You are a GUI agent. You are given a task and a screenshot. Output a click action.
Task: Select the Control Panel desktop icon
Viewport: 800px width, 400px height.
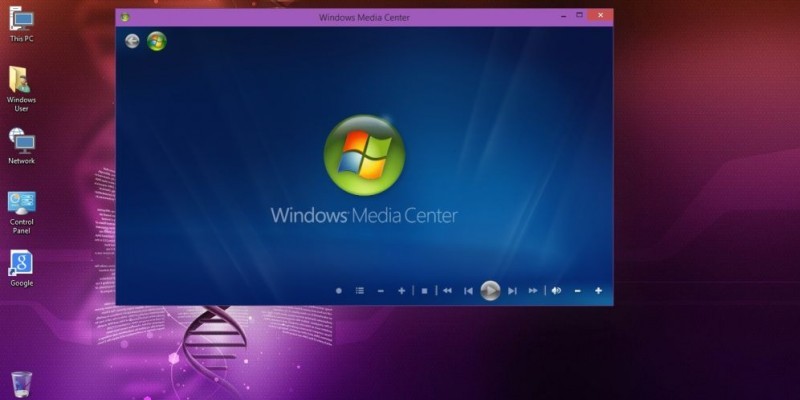(21, 213)
